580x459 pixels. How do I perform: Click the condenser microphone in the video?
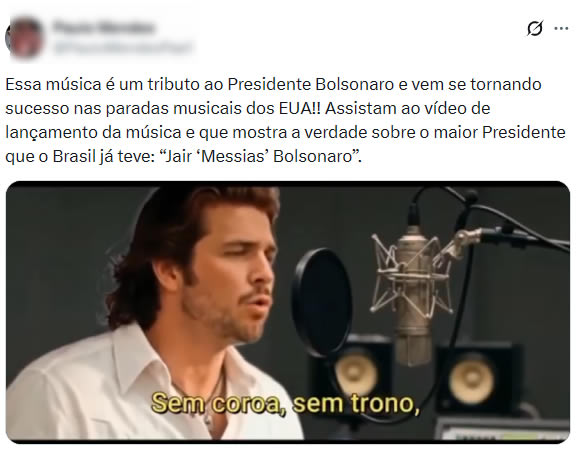point(413,292)
